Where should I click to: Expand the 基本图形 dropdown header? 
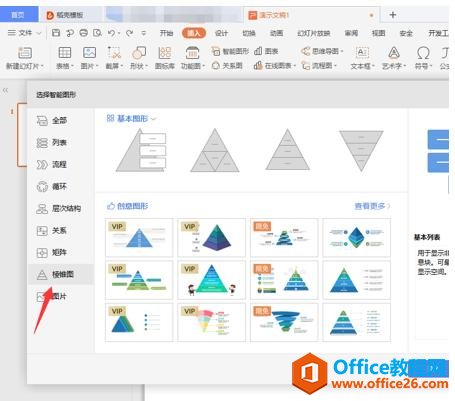click(131, 118)
